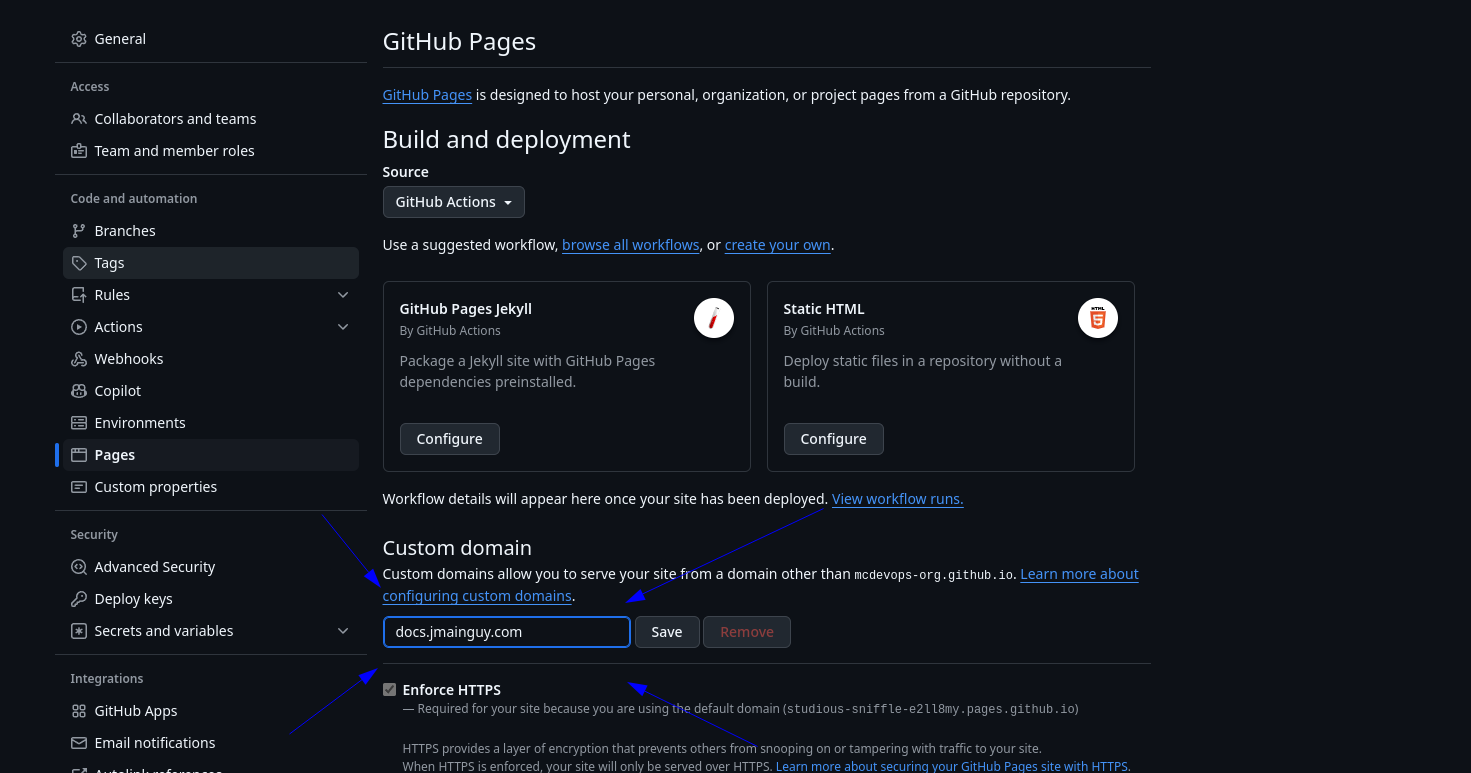Click the GitHub Pages Jekyll card title
The width and height of the screenshot is (1471, 773).
(466, 309)
